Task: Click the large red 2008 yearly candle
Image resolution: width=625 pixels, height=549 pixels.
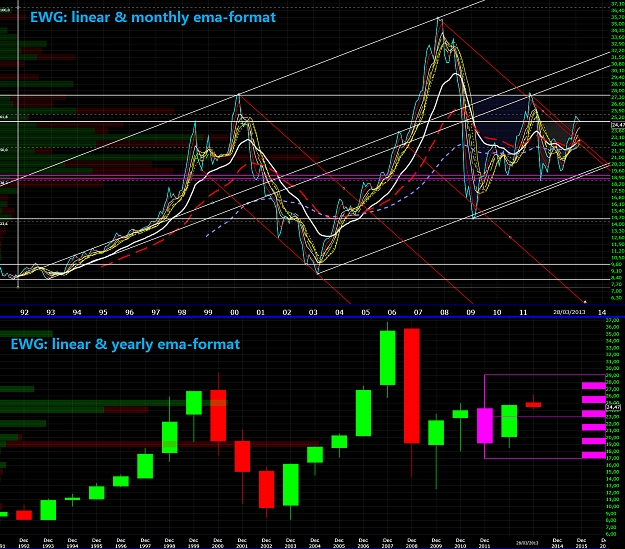Action: tap(412, 386)
